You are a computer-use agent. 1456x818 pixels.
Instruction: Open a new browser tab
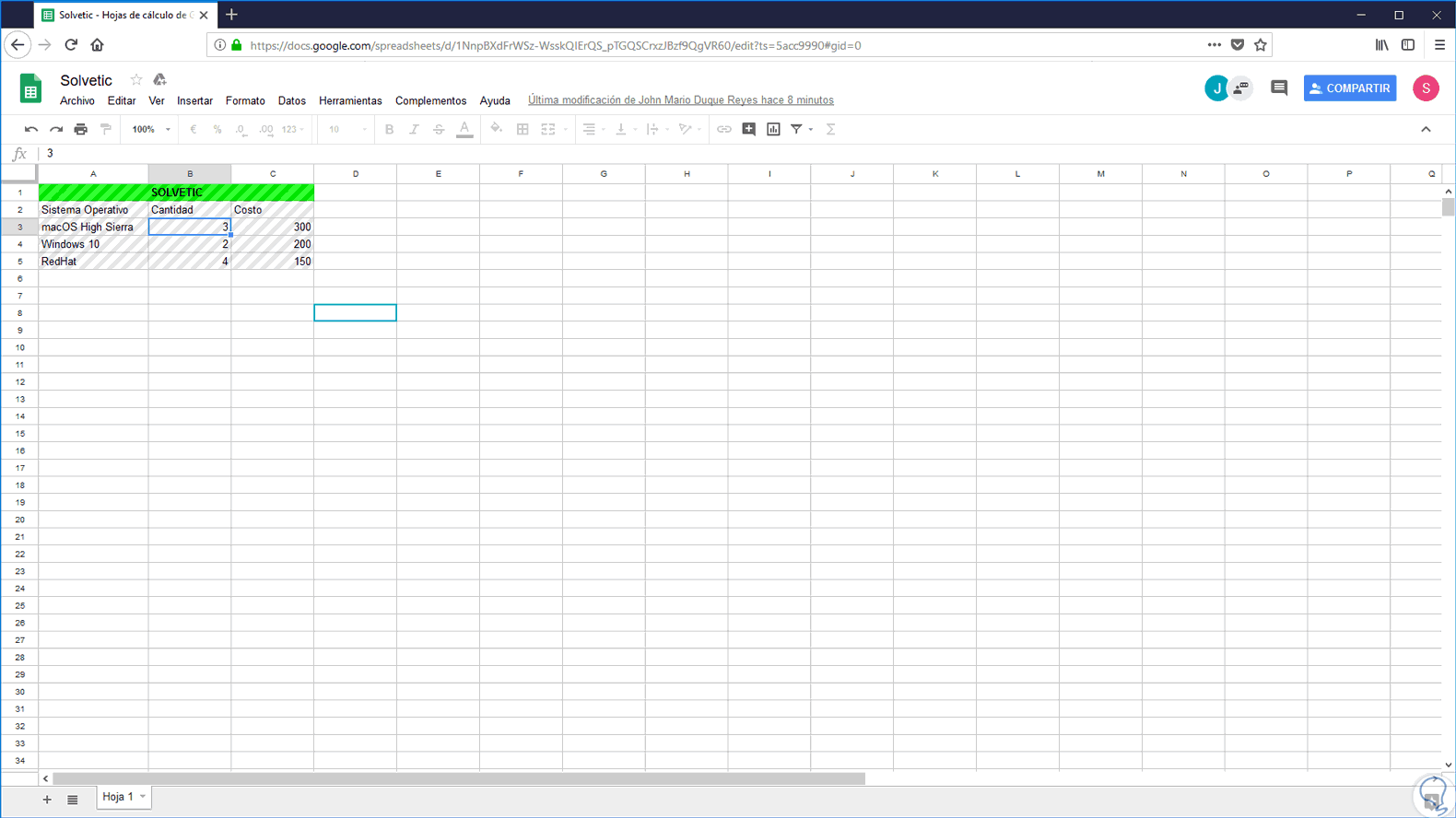click(231, 15)
